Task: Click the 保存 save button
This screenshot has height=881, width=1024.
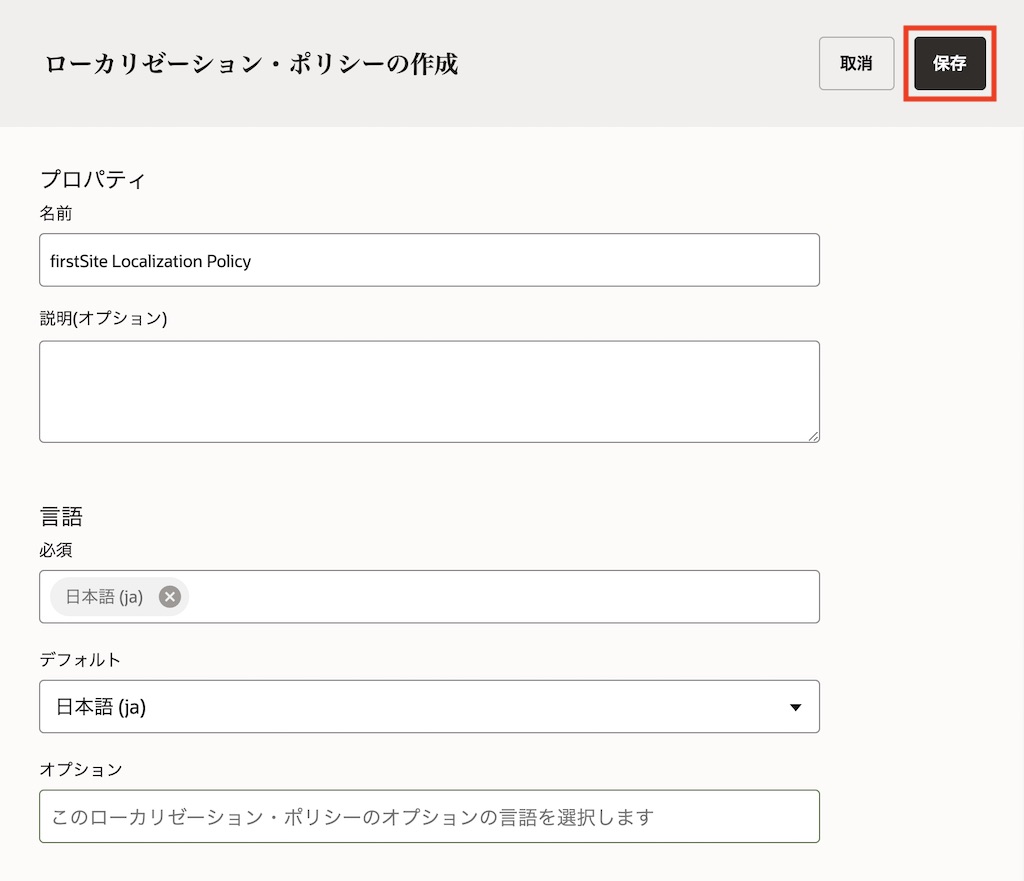Action: pyautogui.click(x=950, y=64)
